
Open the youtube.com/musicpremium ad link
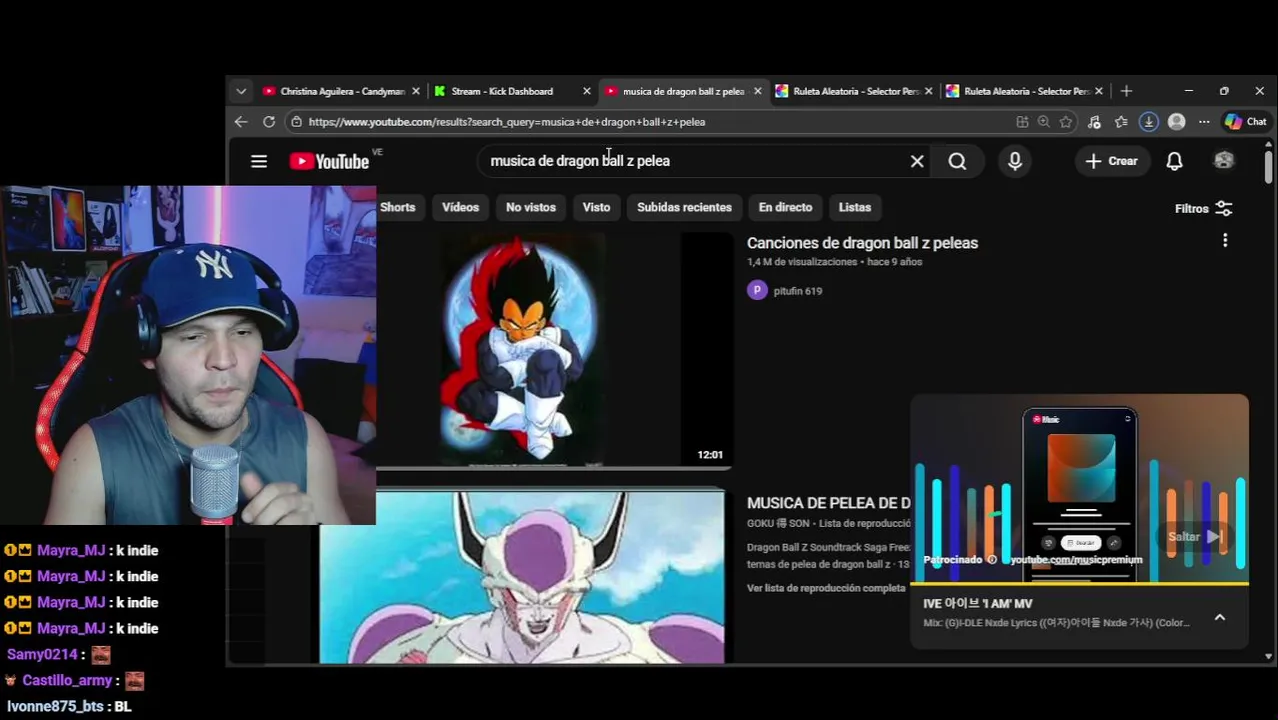tap(1076, 560)
